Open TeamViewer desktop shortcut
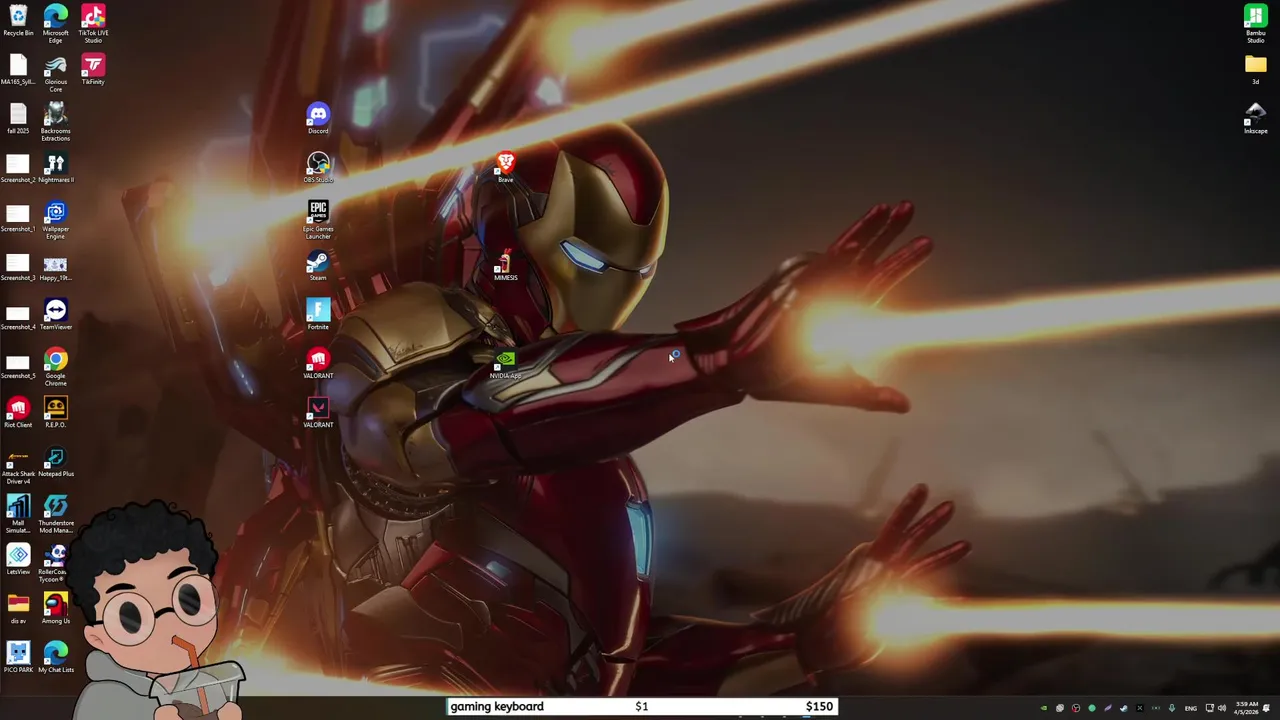The width and height of the screenshot is (1280, 720). pyautogui.click(x=56, y=314)
